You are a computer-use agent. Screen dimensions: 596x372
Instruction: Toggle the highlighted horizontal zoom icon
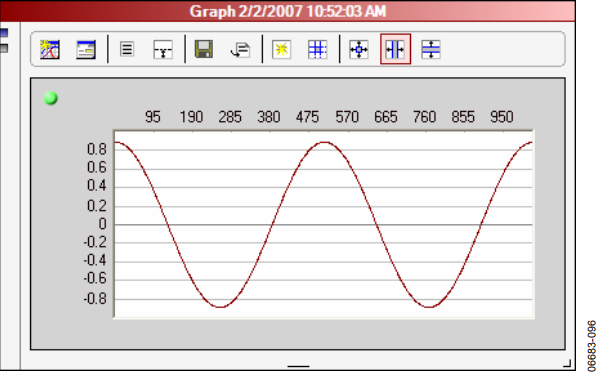pos(395,49)
